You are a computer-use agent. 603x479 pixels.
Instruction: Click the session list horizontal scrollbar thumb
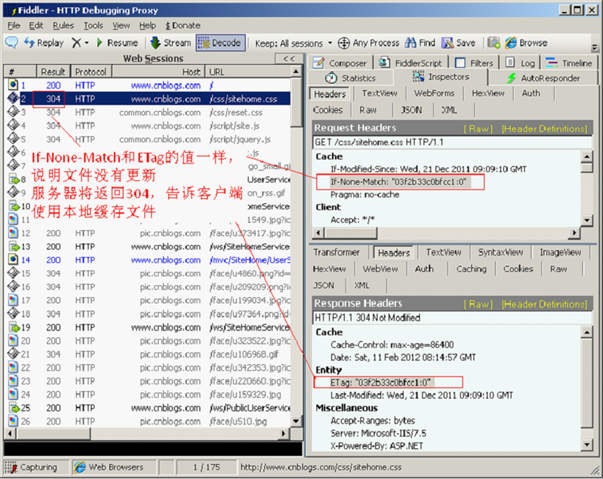click(54, 434)
